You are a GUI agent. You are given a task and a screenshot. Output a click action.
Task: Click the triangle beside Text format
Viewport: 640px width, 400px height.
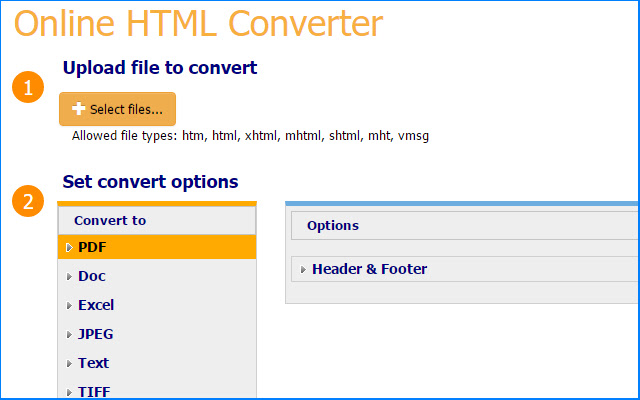[x=68, y=363]
